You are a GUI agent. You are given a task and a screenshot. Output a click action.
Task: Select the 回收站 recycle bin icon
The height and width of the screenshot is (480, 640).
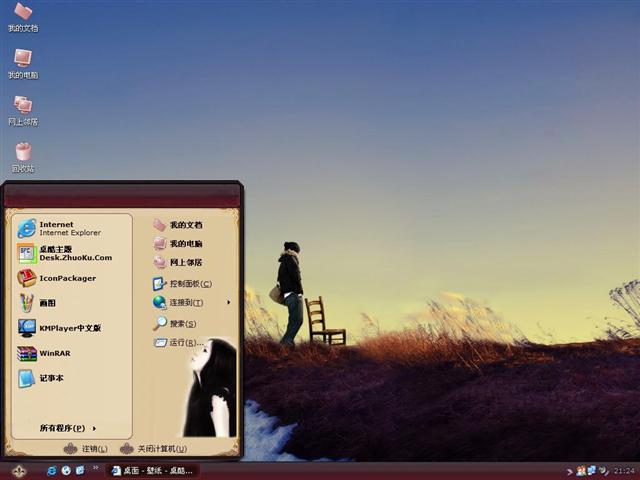click(x=23, y=158)
